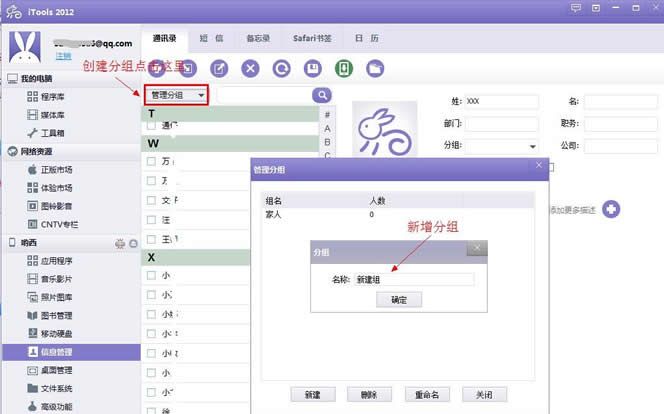
Task: Click the edit contact icon in toolbar
Action: pyautogui.click(x=219, y=69)
